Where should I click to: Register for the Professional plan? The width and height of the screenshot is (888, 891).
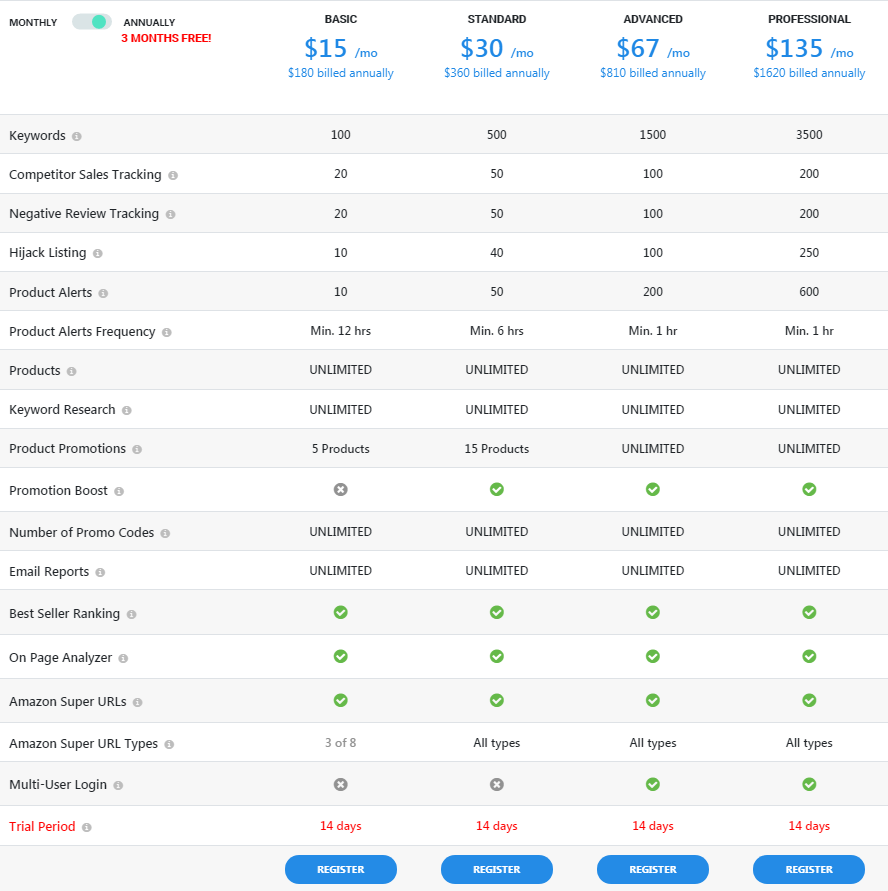pyautogui.click(x=809, y=869)
